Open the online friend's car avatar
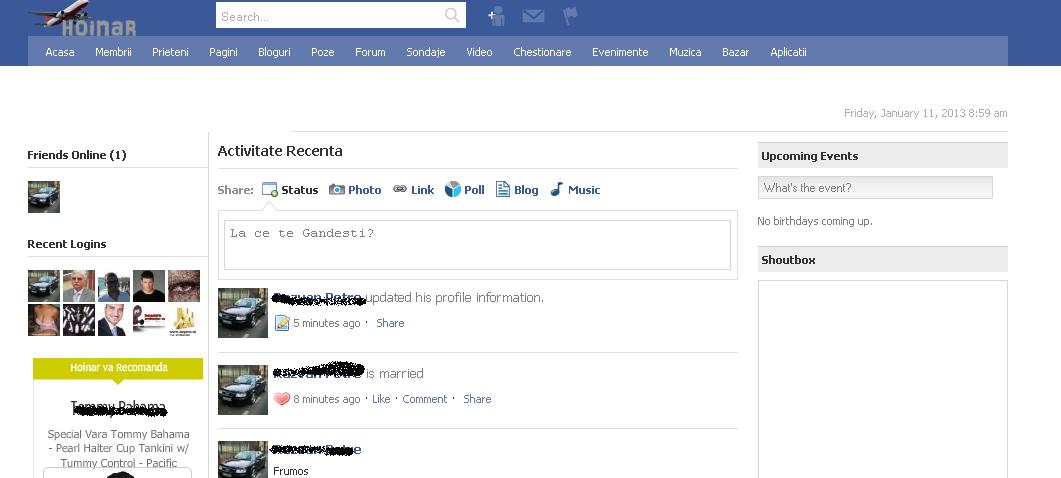 point(44,197)
